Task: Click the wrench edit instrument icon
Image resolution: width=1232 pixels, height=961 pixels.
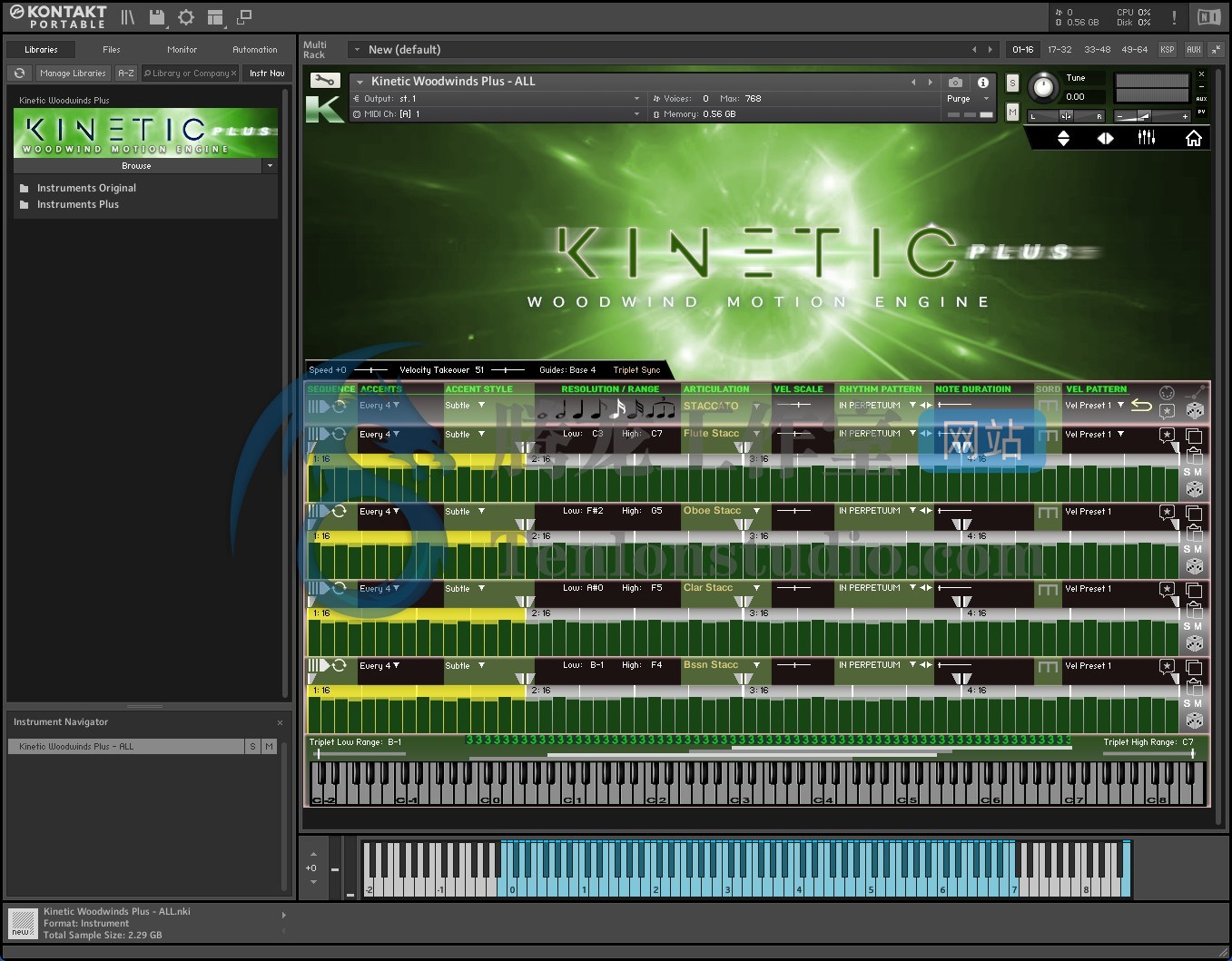Action: [324, 81]
